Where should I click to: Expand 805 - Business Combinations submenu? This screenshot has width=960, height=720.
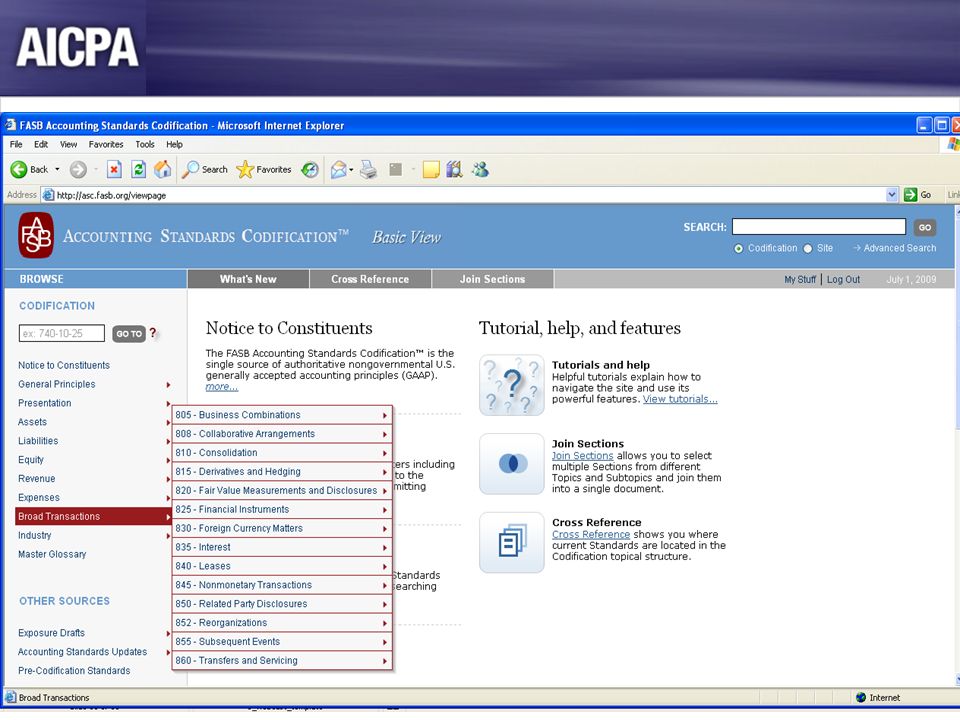(385, 416)
